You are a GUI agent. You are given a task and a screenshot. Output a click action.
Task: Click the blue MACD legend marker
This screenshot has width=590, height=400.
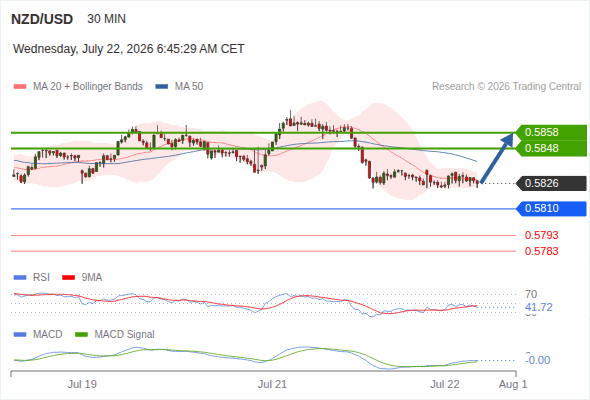coord(20,335)
